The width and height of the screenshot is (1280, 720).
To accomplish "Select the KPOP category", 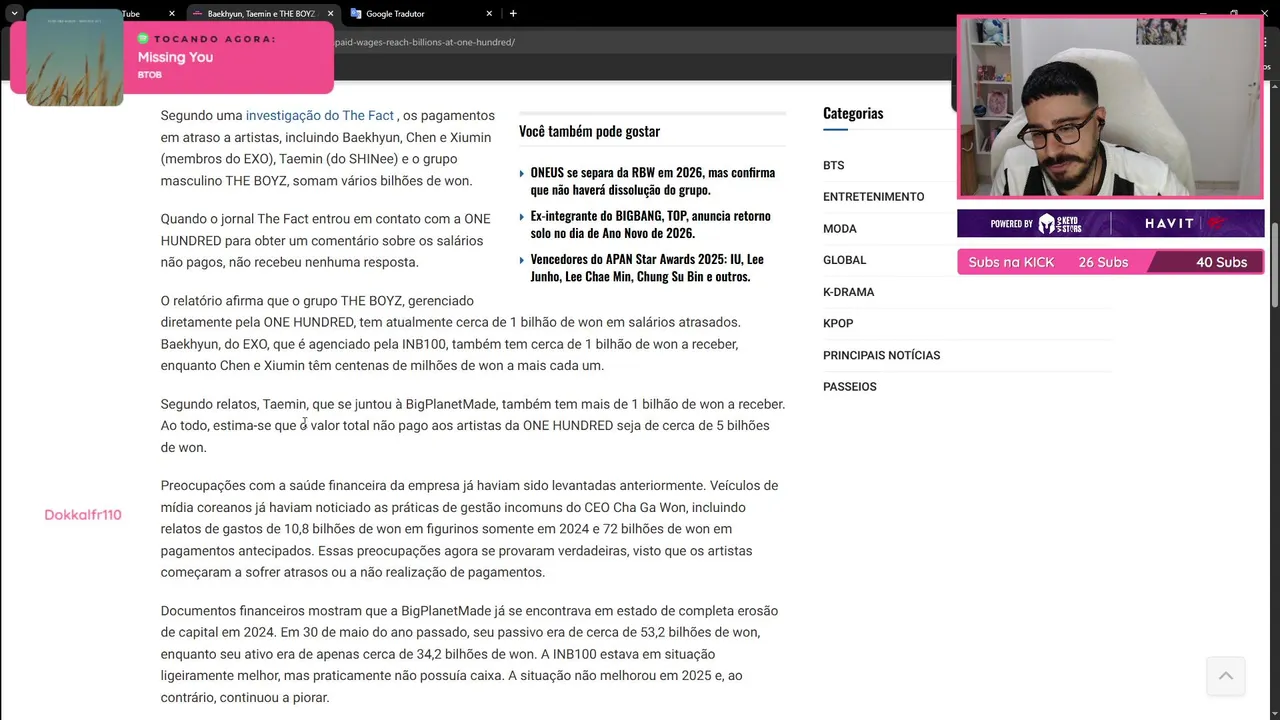I will click(838, 323).
